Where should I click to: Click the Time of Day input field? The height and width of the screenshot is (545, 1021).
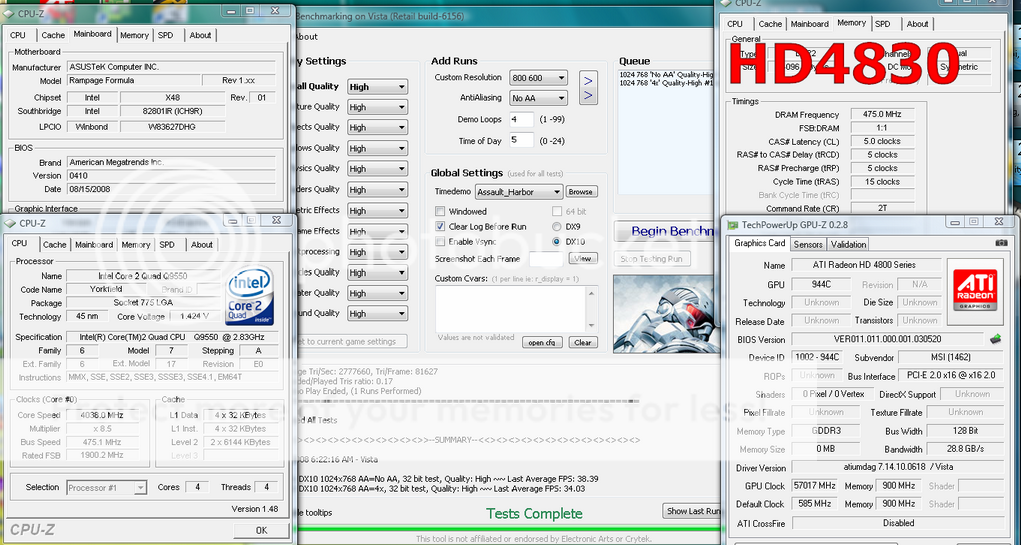521,140
